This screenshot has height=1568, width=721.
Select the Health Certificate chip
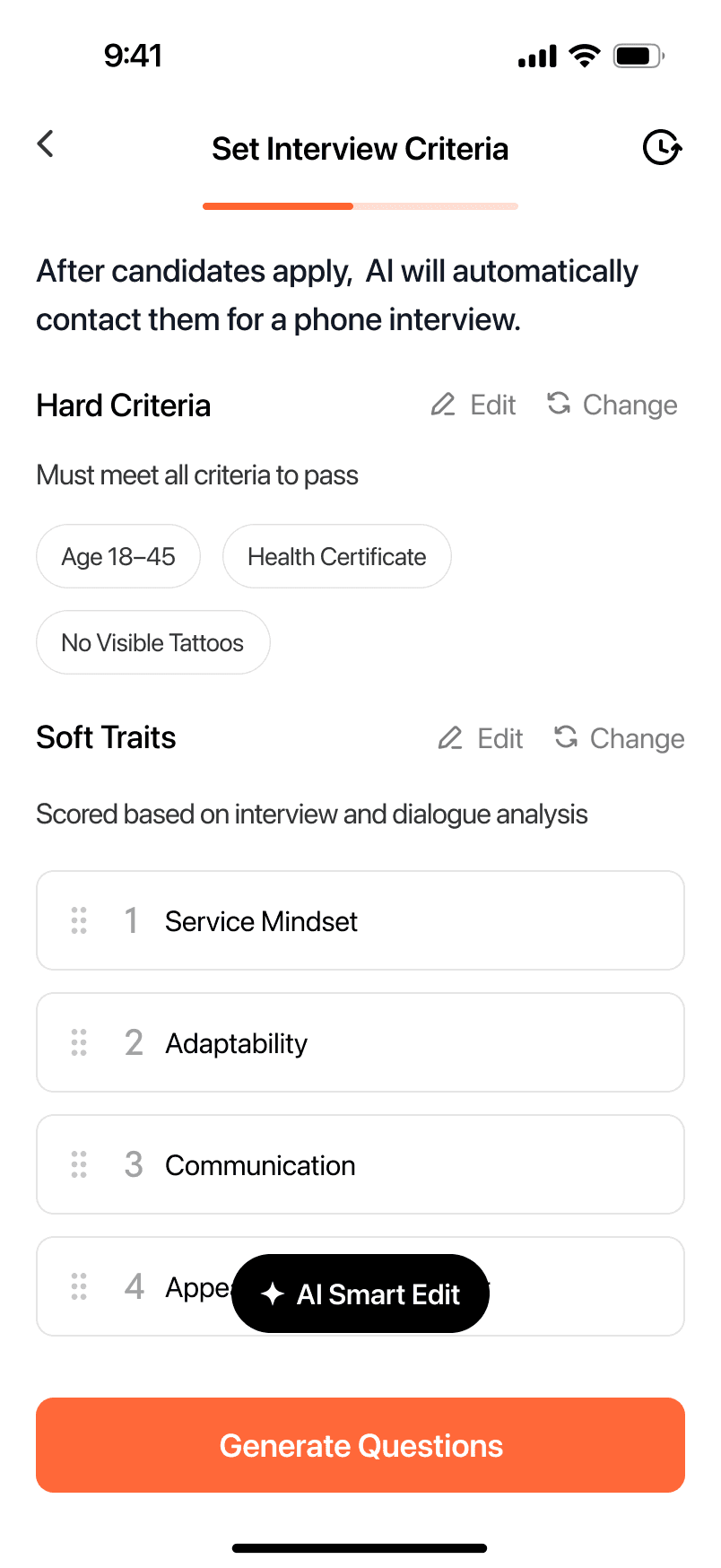point(336,557)
